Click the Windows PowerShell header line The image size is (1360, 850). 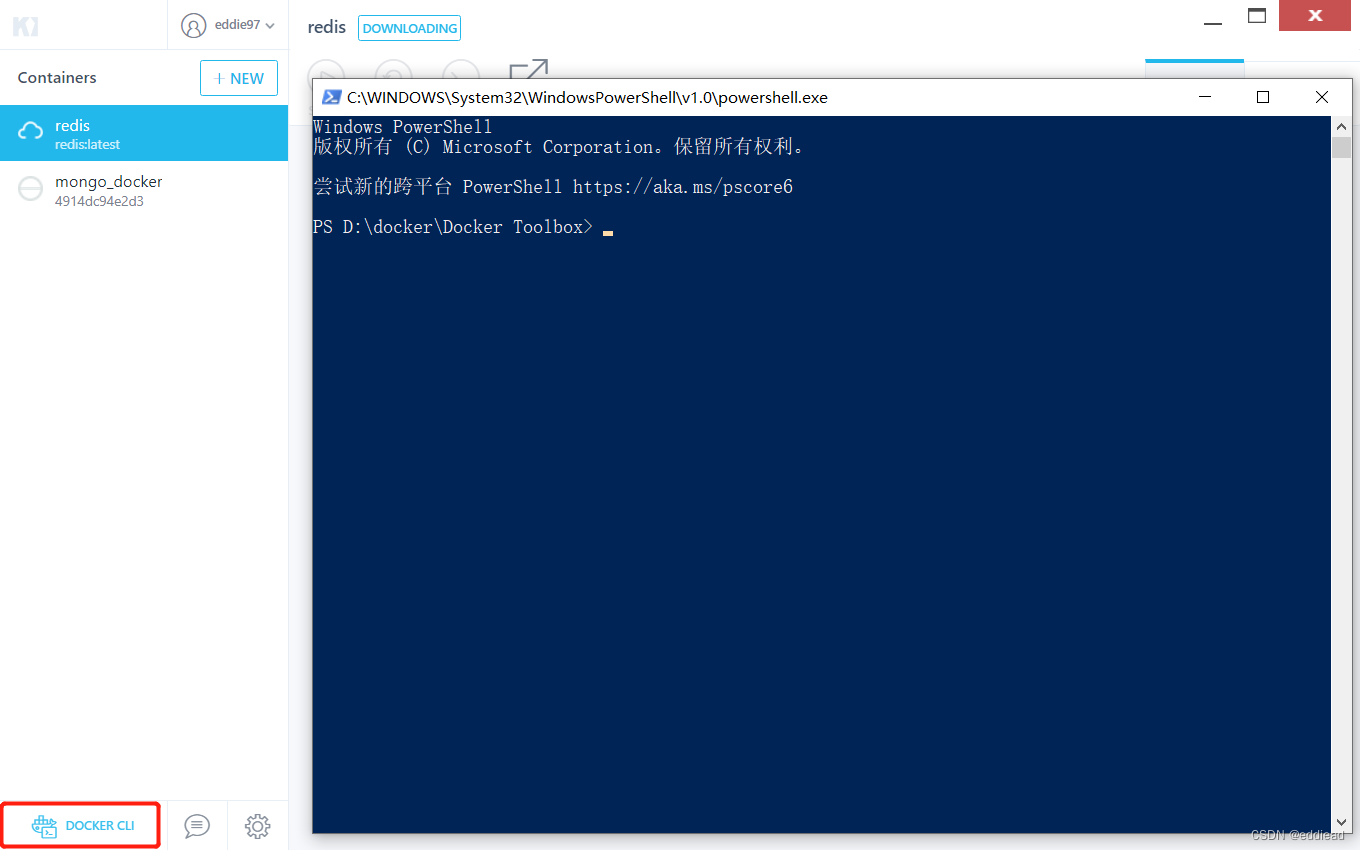tap(402, 127)
